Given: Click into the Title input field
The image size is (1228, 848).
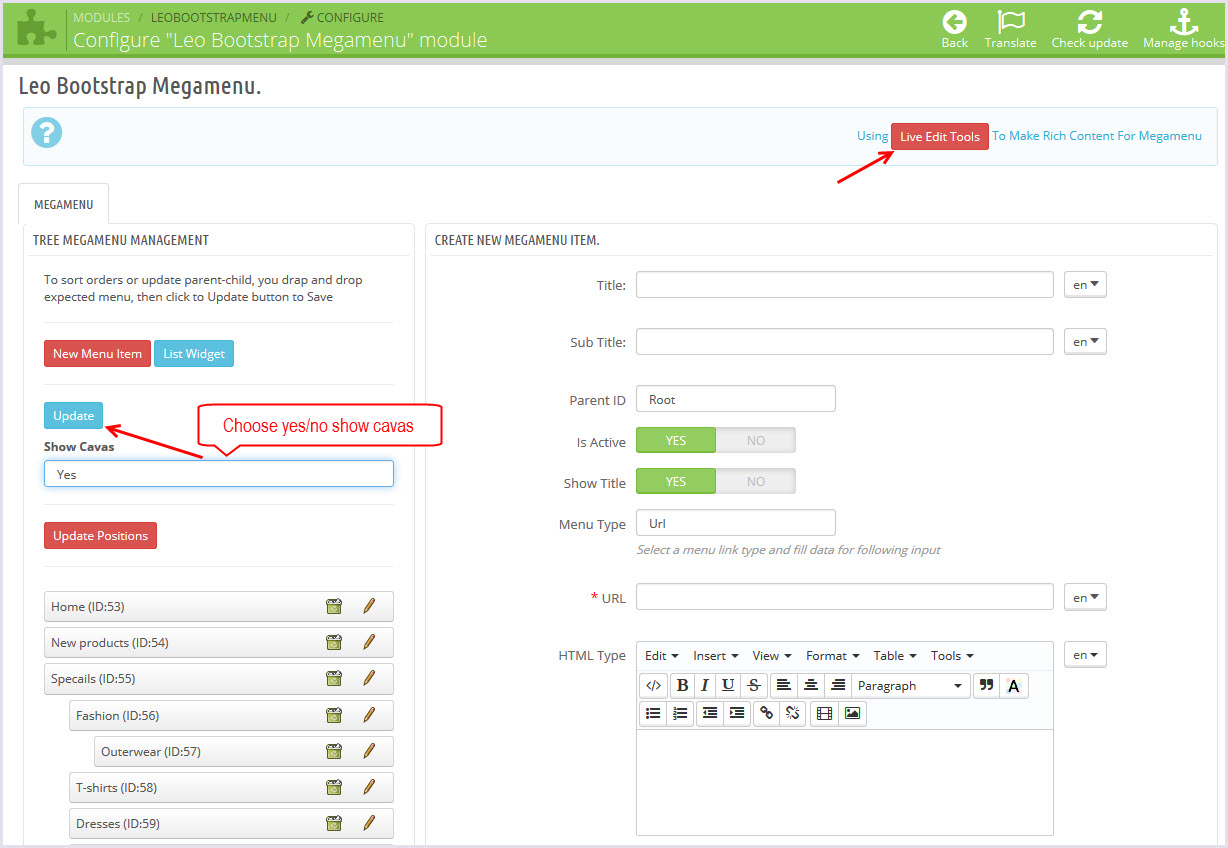Looking at the screenshot, I should click(x=845, y=285).
